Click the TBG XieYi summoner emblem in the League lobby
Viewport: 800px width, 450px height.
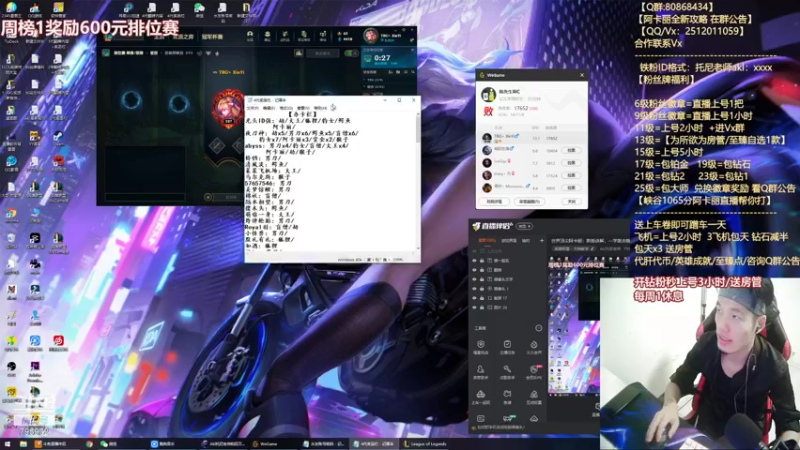point(228,109)
